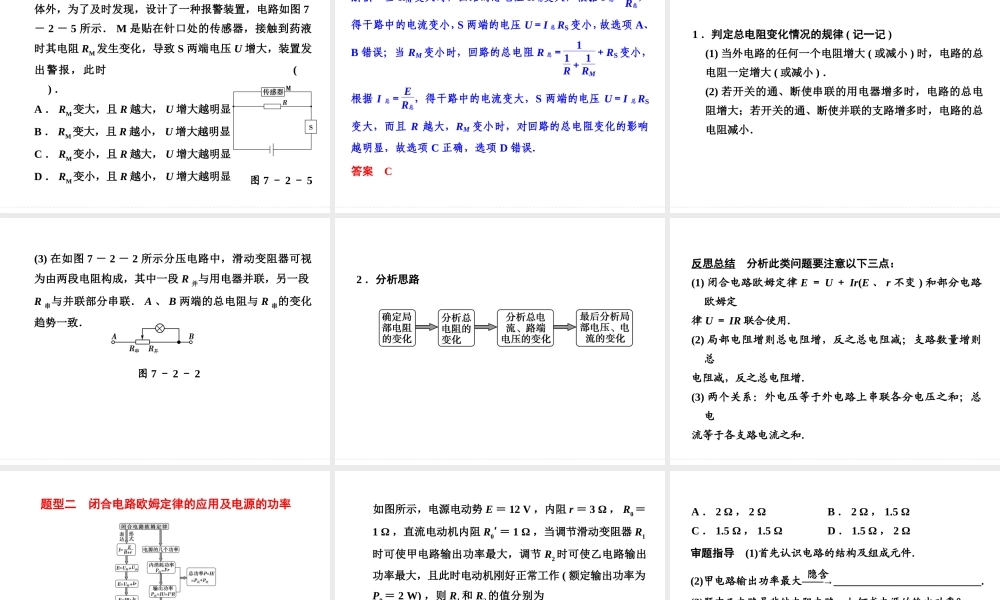Screen dimensions: 1000x600
Task: Select answer 'B．2Ω，1.5Ω'
Action: [869, 511]
